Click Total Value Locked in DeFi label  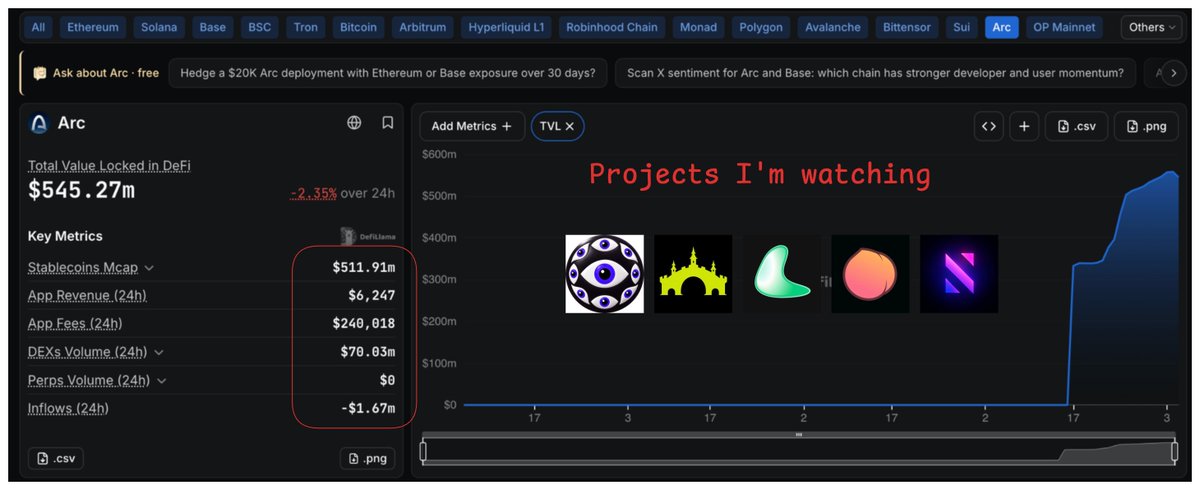point(109,166)
